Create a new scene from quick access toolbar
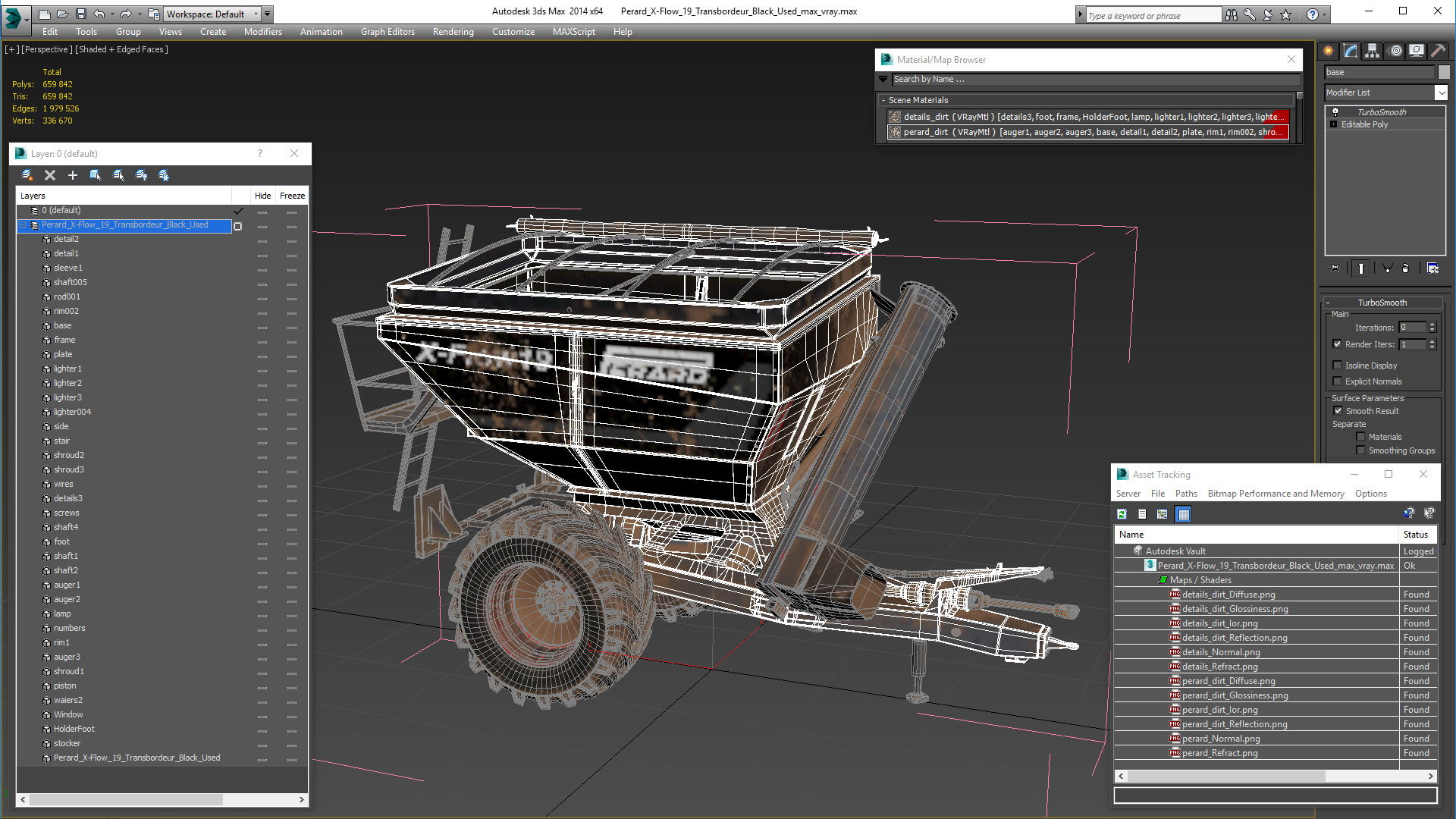The height and width of the screenshot is (819, 1456). pyautogui.click(x=45, y=14)
